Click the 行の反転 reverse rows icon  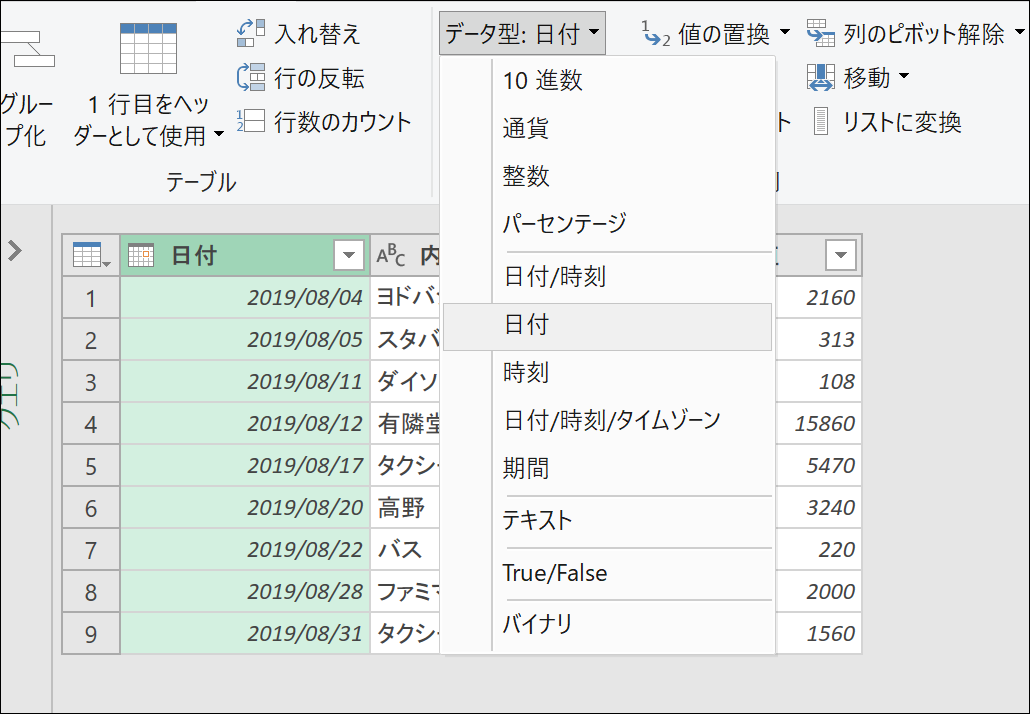[251, 78]
